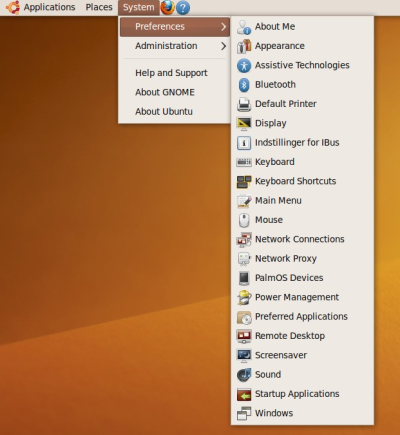
Task: Click the Screensaver monitor icon
Action: (244, 355)
